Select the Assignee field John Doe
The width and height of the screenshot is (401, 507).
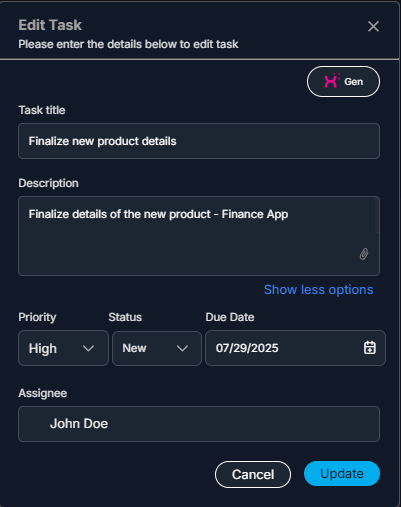pos(199,424)
